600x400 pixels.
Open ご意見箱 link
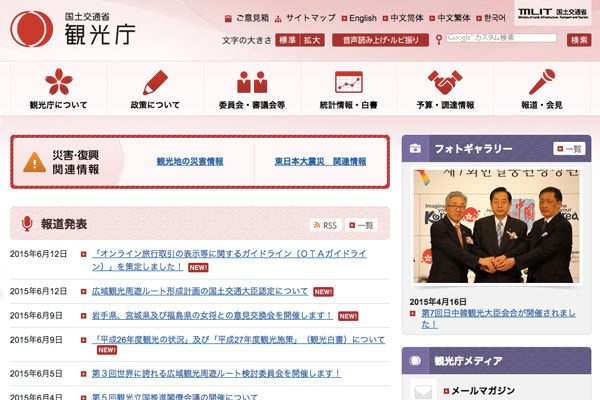pyautogui.click(x=252, y=18)
